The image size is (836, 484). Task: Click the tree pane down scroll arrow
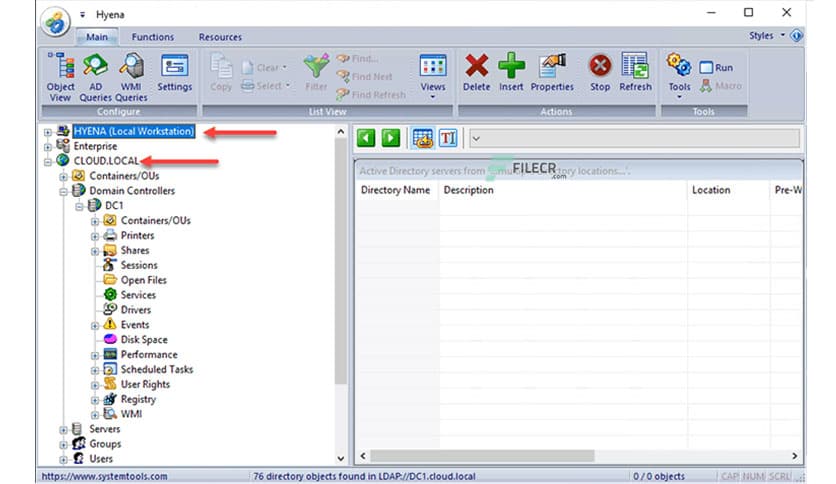tap(341, 458)
